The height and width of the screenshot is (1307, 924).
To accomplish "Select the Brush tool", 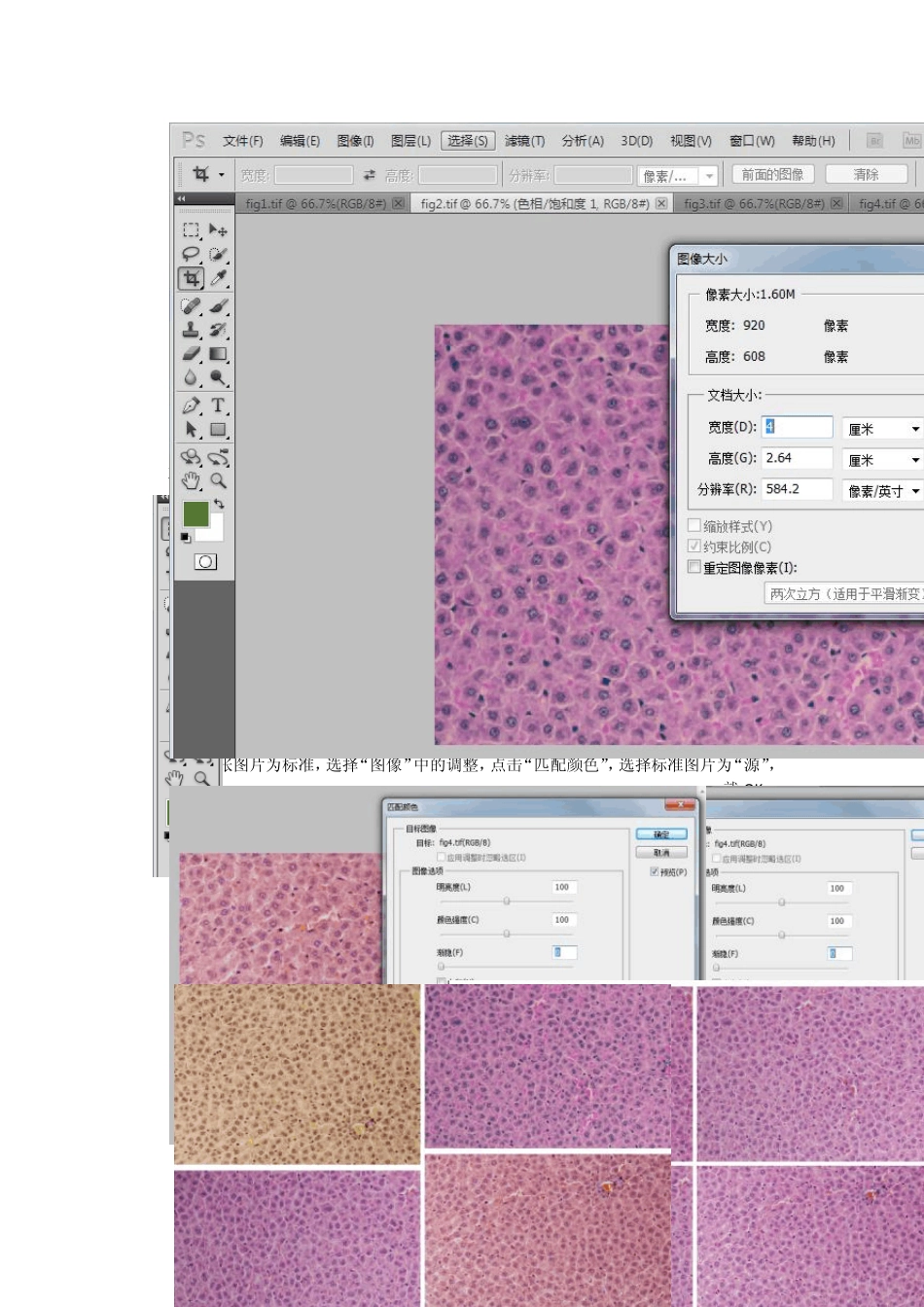I will click(x=218, y=306).
